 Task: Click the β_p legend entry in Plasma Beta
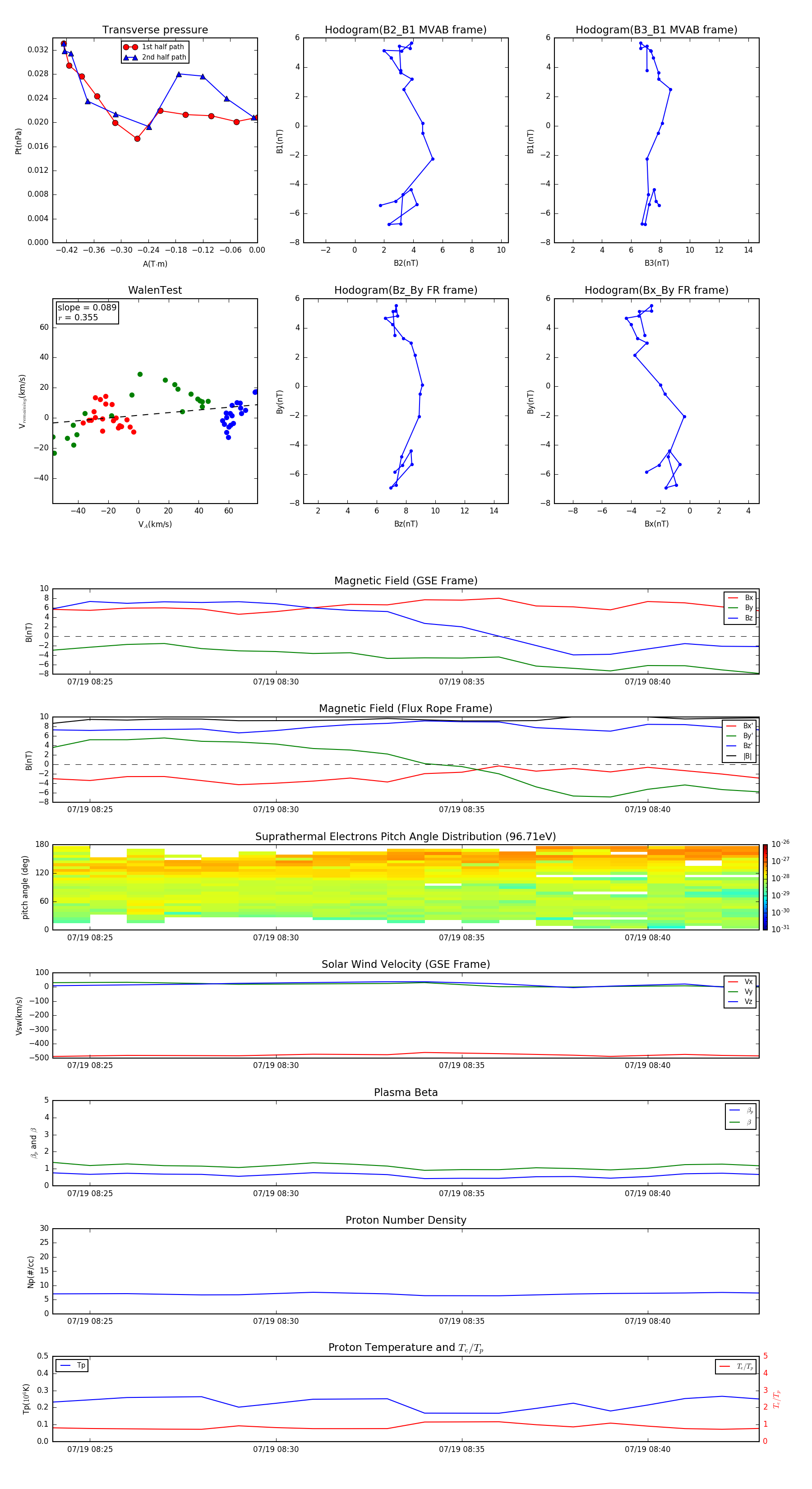point(741,1110)
